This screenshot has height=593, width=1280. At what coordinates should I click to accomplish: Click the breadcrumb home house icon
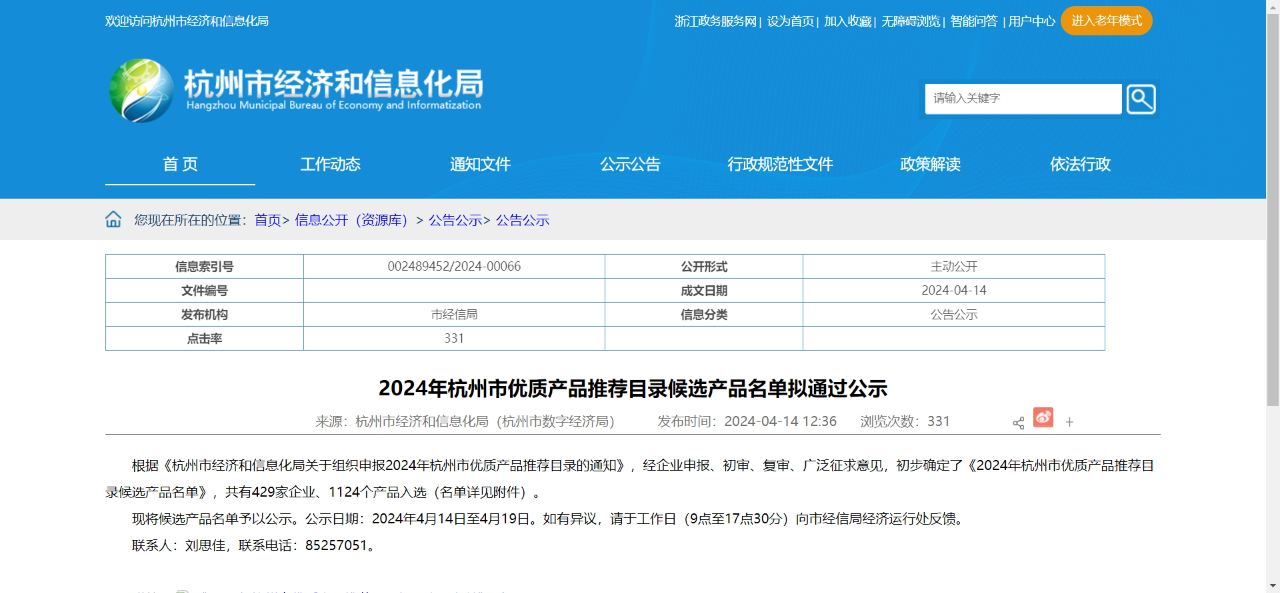[x=113, y=220]
